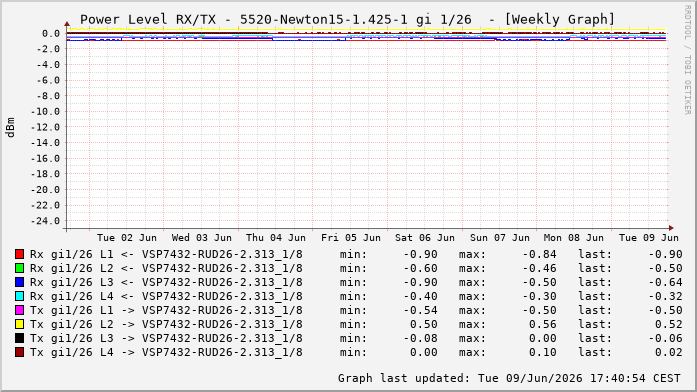Click the 'Tx gi1/26 L2 ->' legend label
Screen dimensions: 697x392
coord(82,324)
